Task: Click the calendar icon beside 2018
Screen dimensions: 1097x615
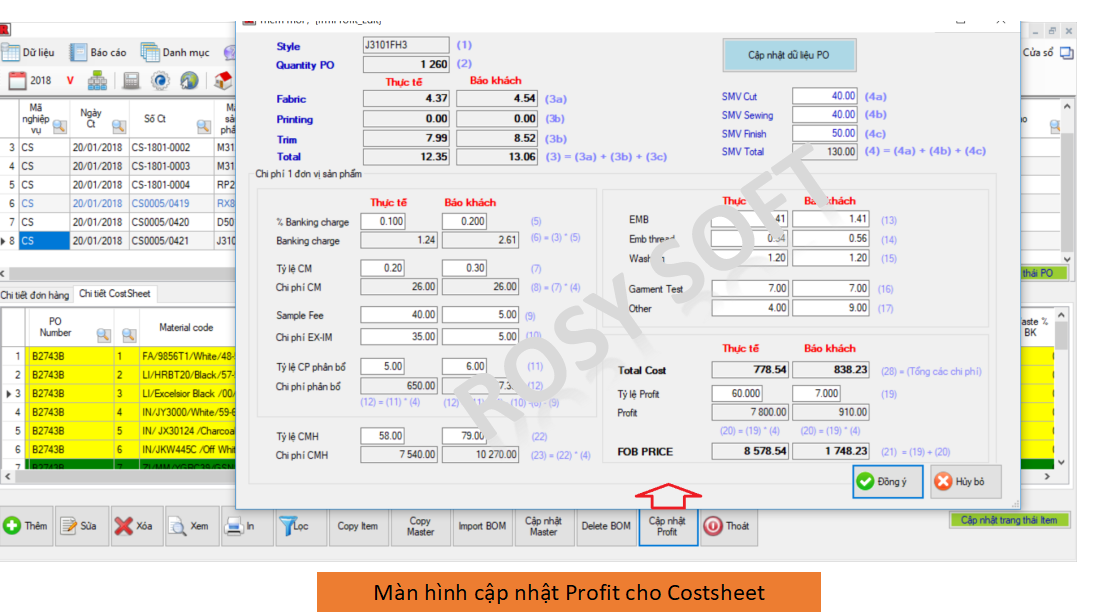Action: coord(16,81)
